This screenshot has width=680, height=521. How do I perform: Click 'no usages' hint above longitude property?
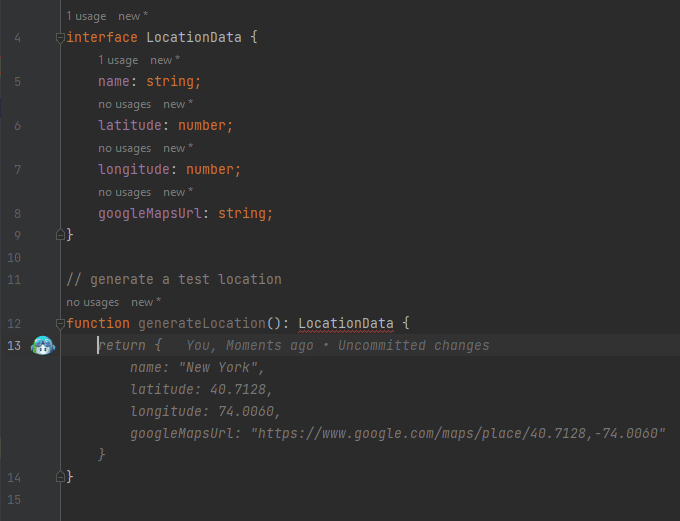tap(124, 148)
